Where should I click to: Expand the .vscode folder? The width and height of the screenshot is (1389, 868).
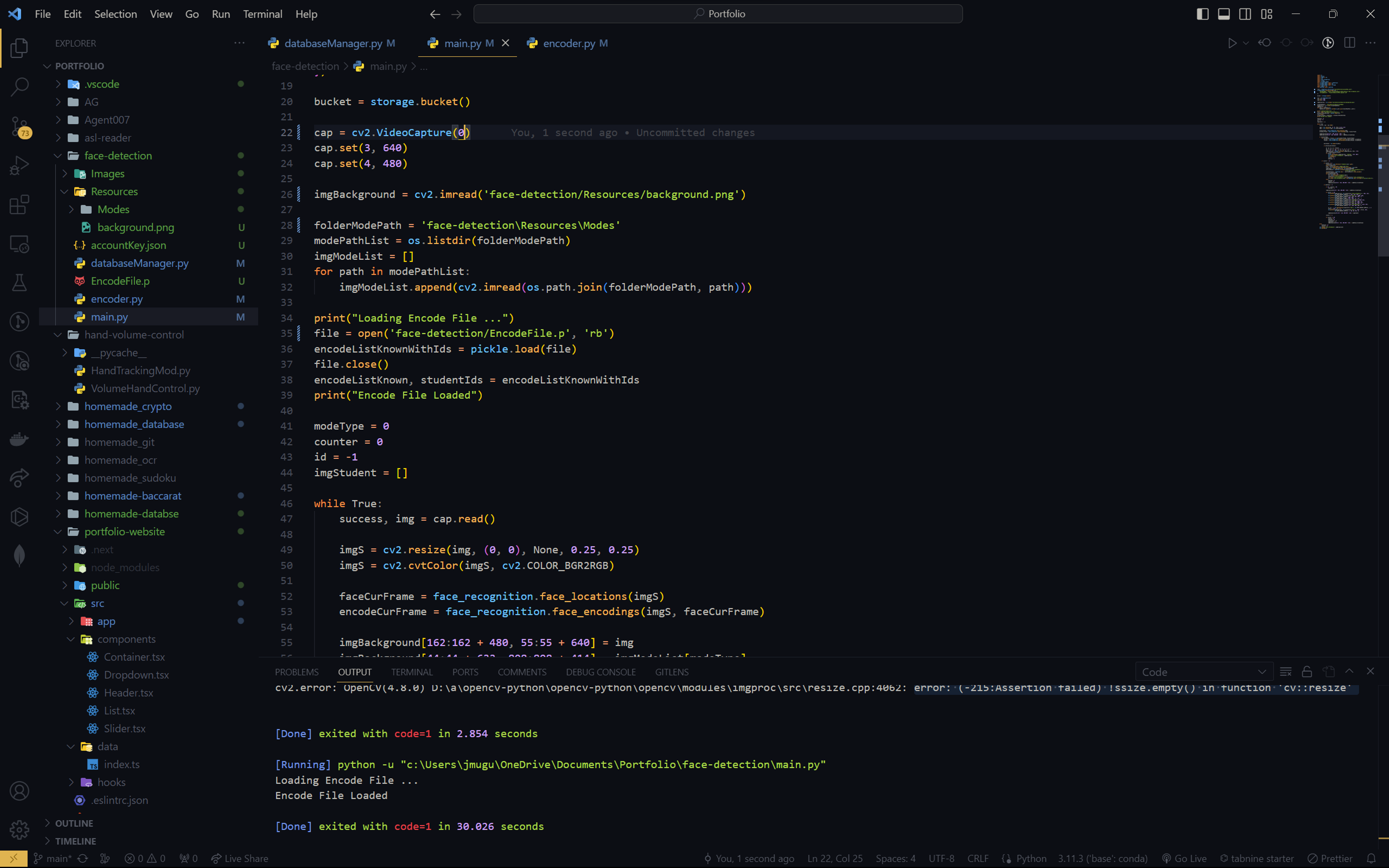coord(148,84)
